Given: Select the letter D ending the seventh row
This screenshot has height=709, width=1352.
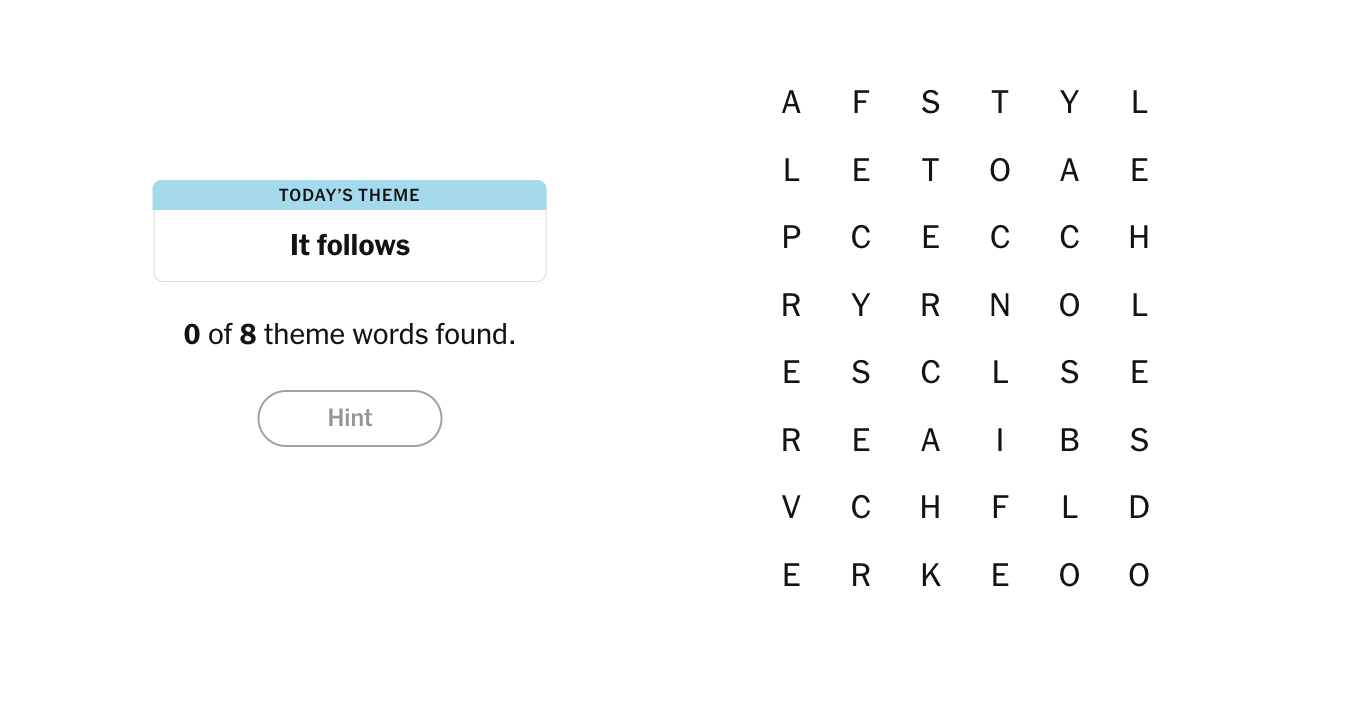Looking at the screenshot, I should (x=1139, y=507).
